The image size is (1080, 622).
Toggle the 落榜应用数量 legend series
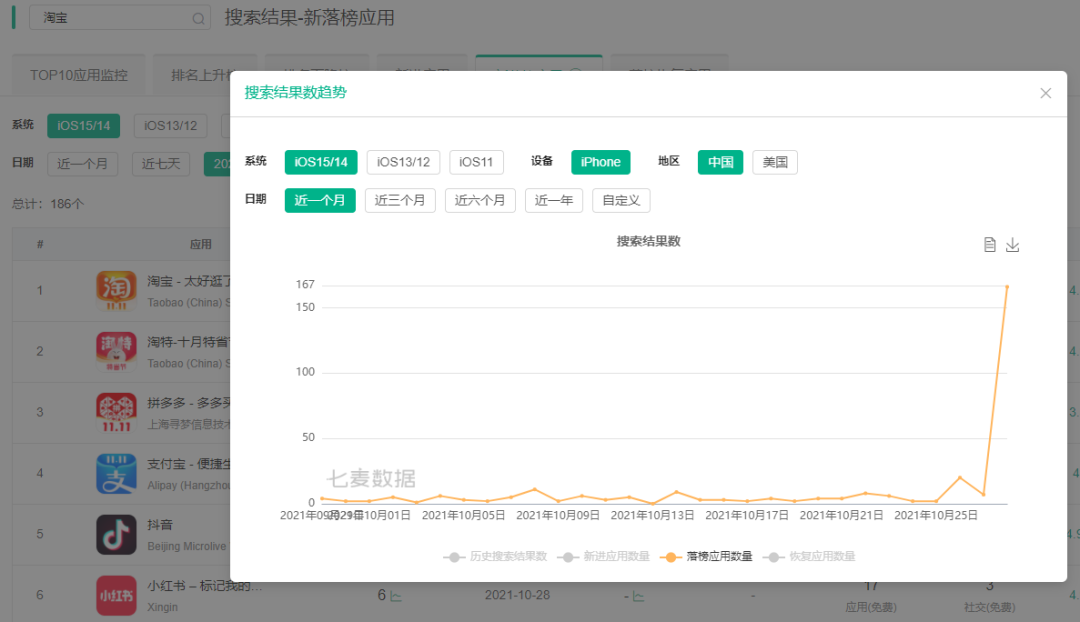point(706,557)
